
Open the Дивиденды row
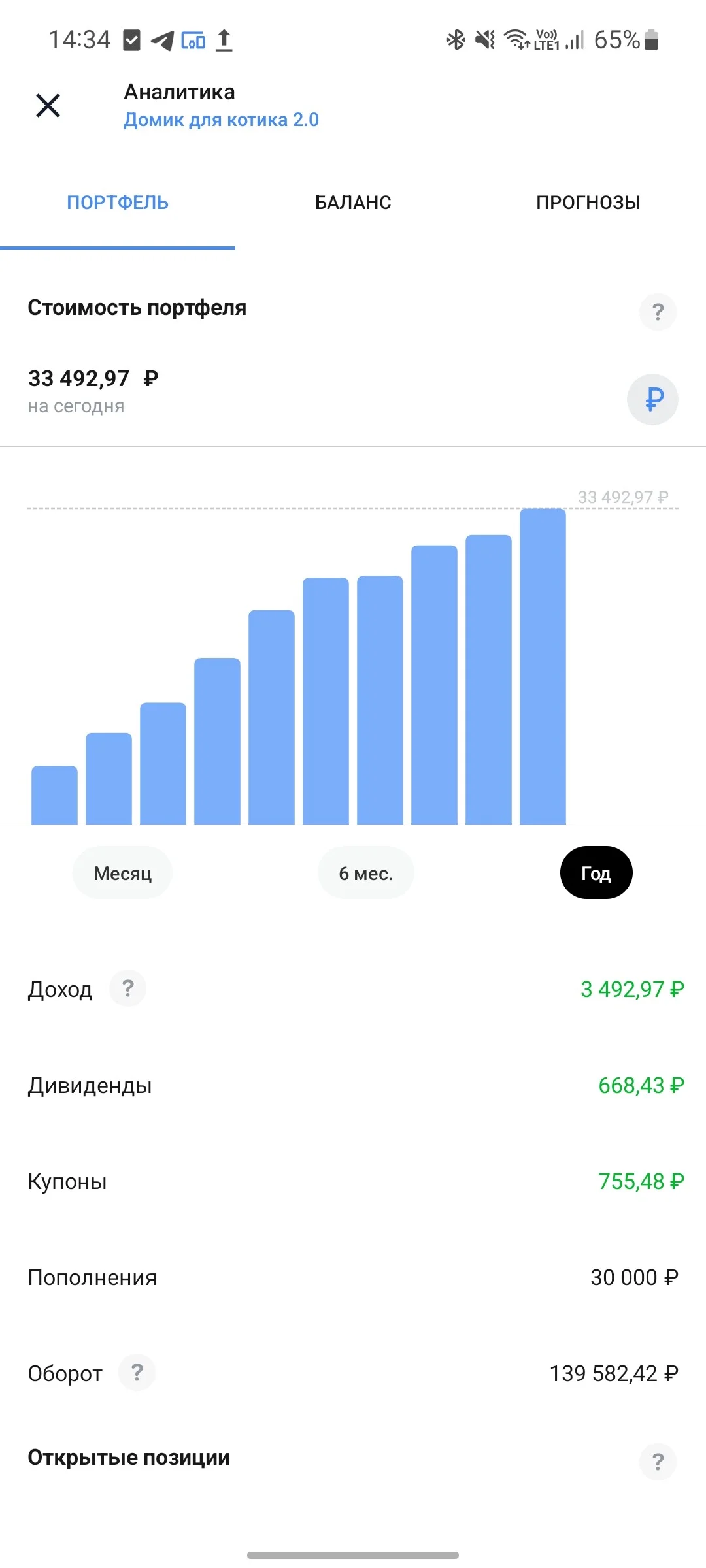tap(353, 1085)
